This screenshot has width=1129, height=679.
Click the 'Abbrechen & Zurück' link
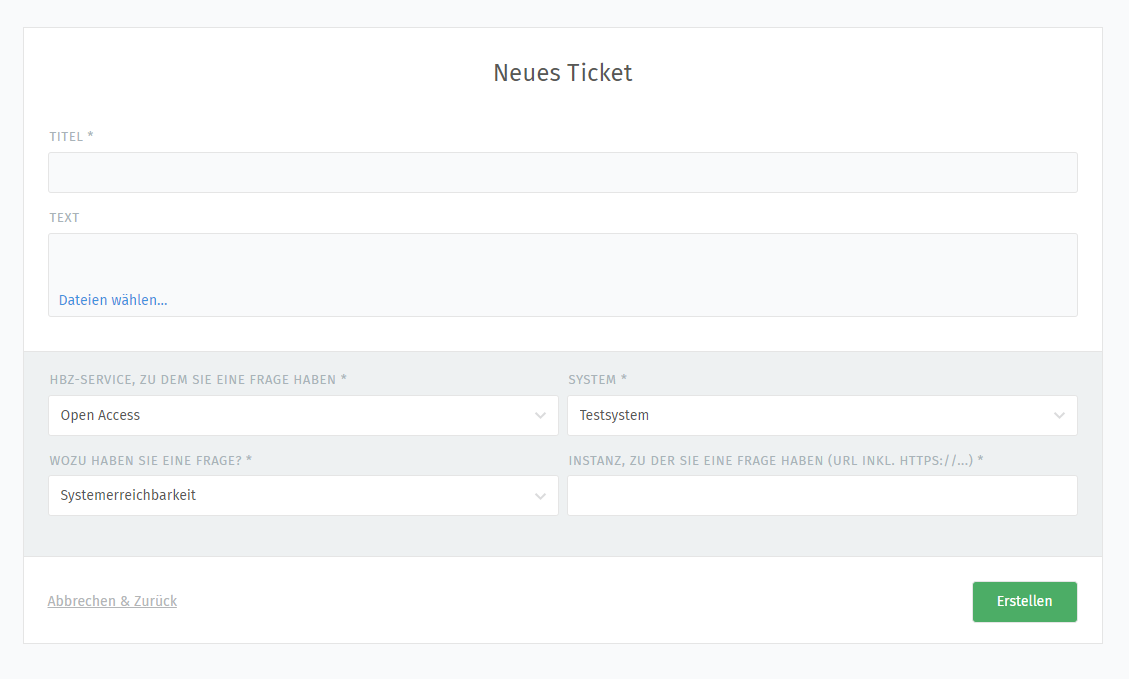coord(112,601)
